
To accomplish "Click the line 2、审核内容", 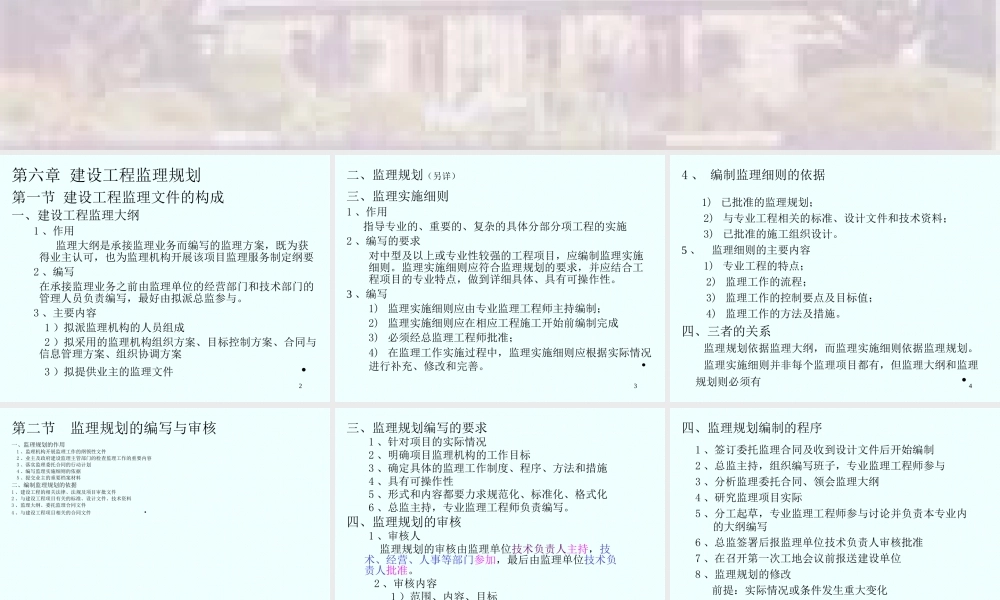I will tap(405, 583).
